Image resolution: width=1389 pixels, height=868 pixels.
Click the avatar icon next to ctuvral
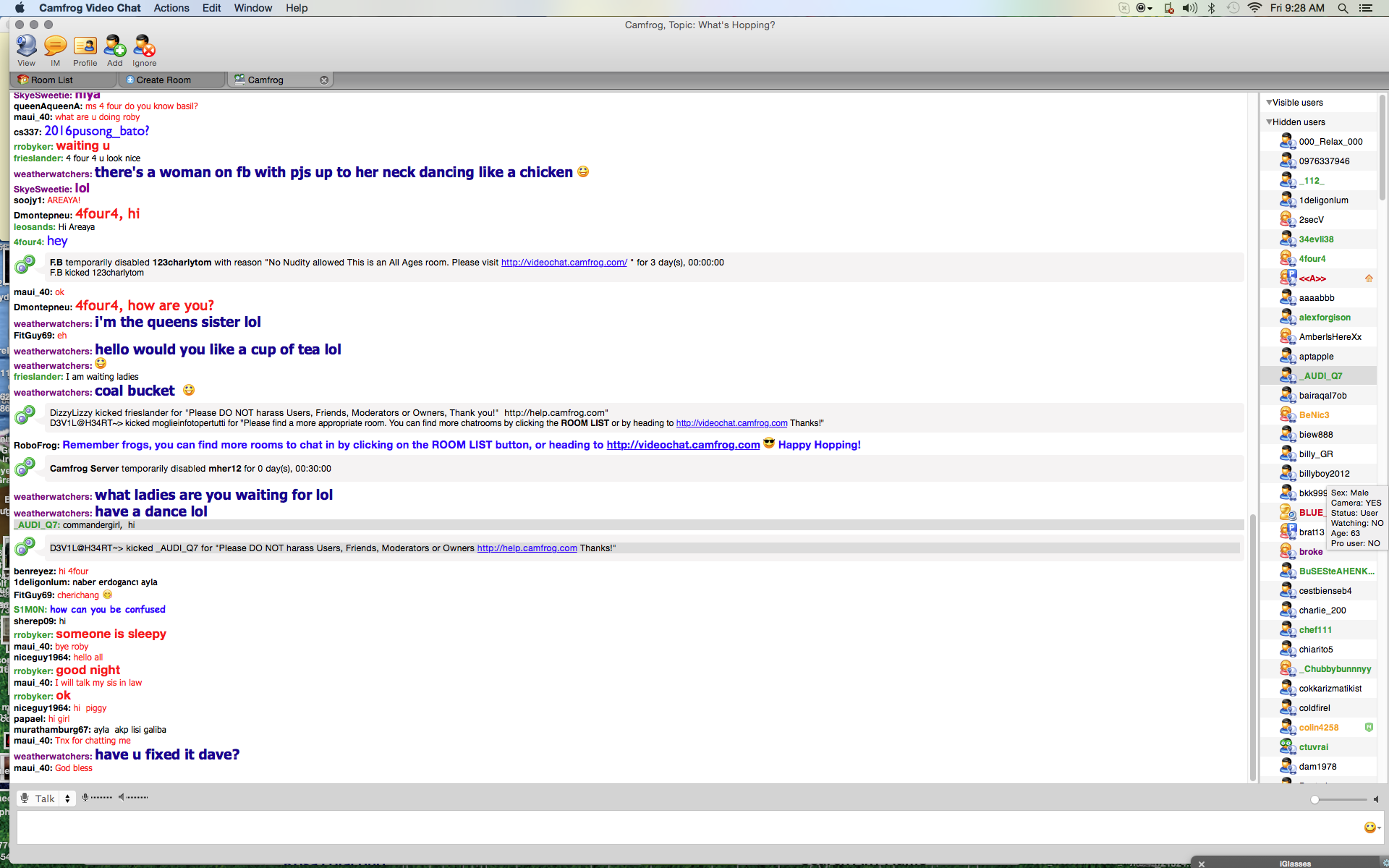[x=1288, y=746]
